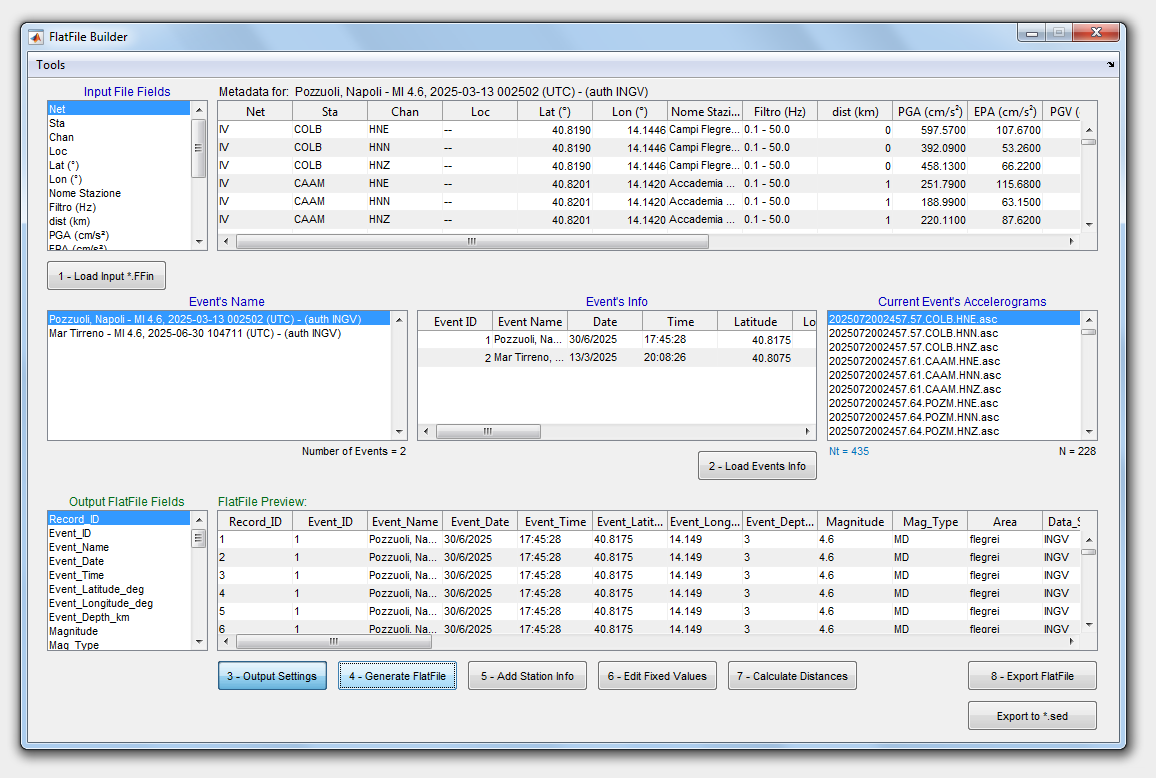Select the Mar Tirreno event in Event's Name list
1156x778 pixels.
point(195,333)
